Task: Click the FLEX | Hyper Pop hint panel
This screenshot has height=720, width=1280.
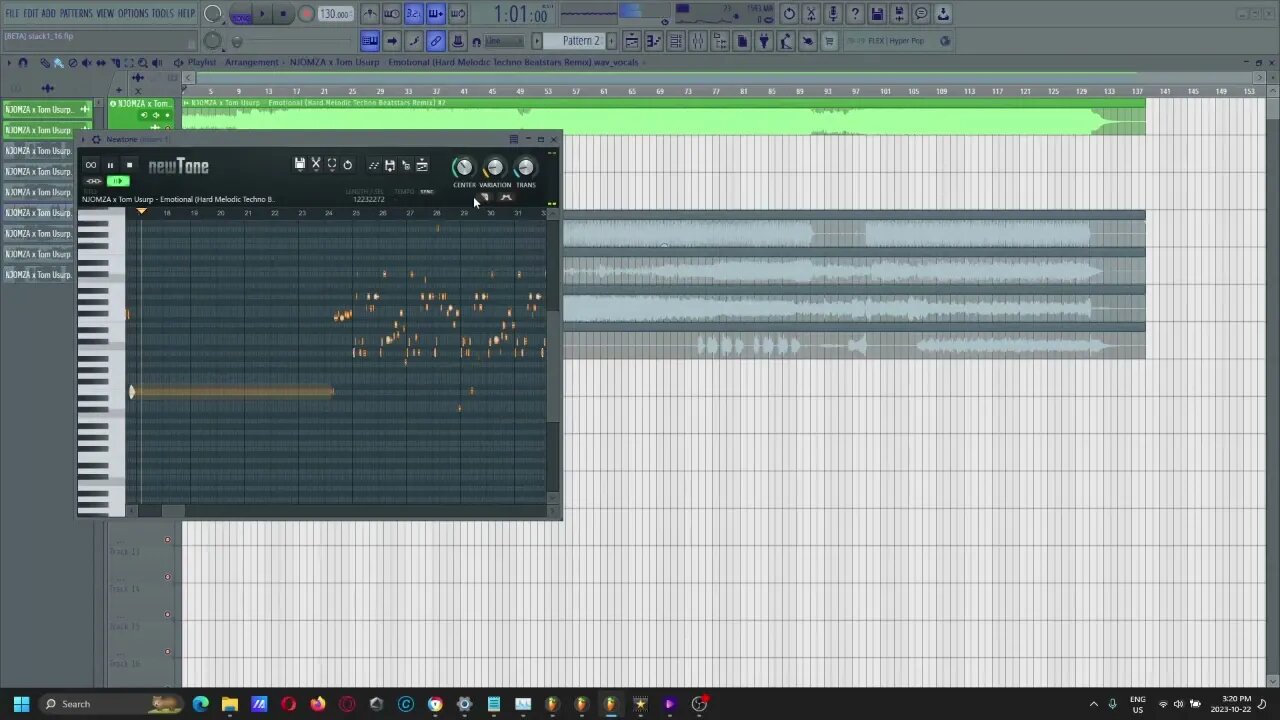Action: click(x=900, y=41)
